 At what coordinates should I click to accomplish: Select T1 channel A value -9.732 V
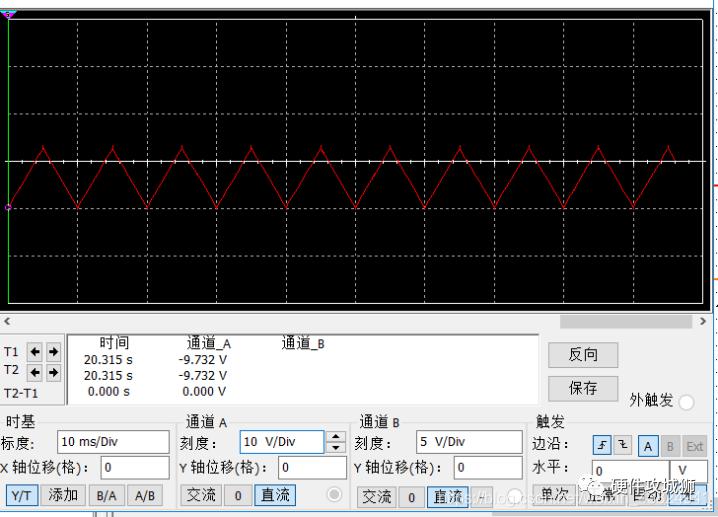203,360
